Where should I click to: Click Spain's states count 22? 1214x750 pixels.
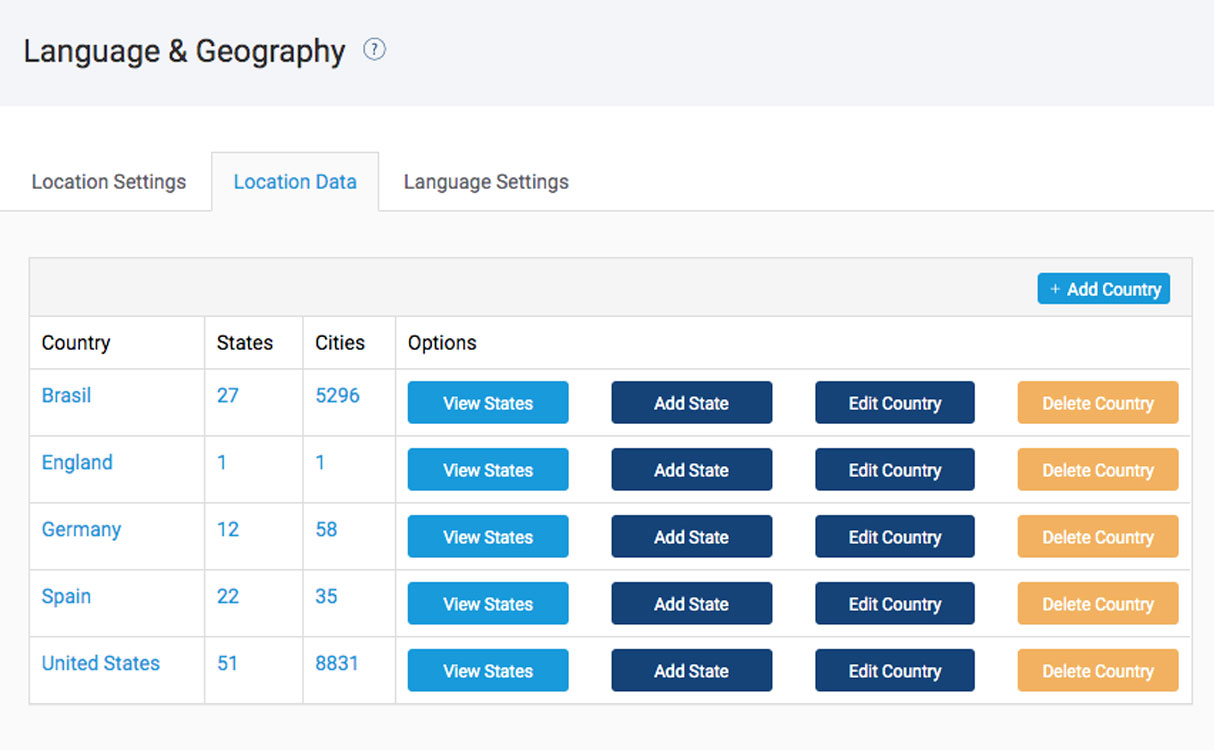(x=228, y=597)
